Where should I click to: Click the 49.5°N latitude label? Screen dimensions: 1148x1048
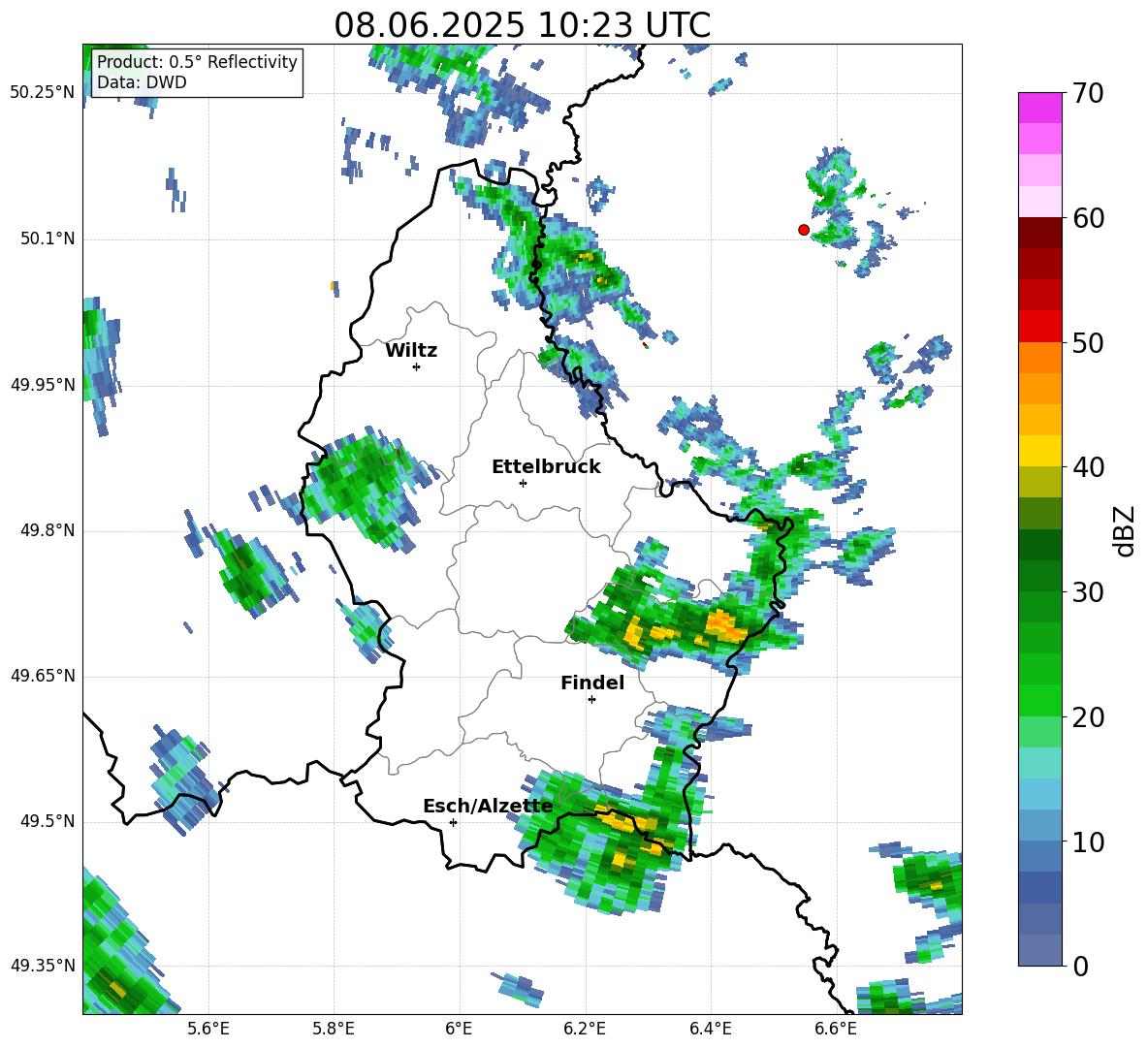(x=48, y=821)
